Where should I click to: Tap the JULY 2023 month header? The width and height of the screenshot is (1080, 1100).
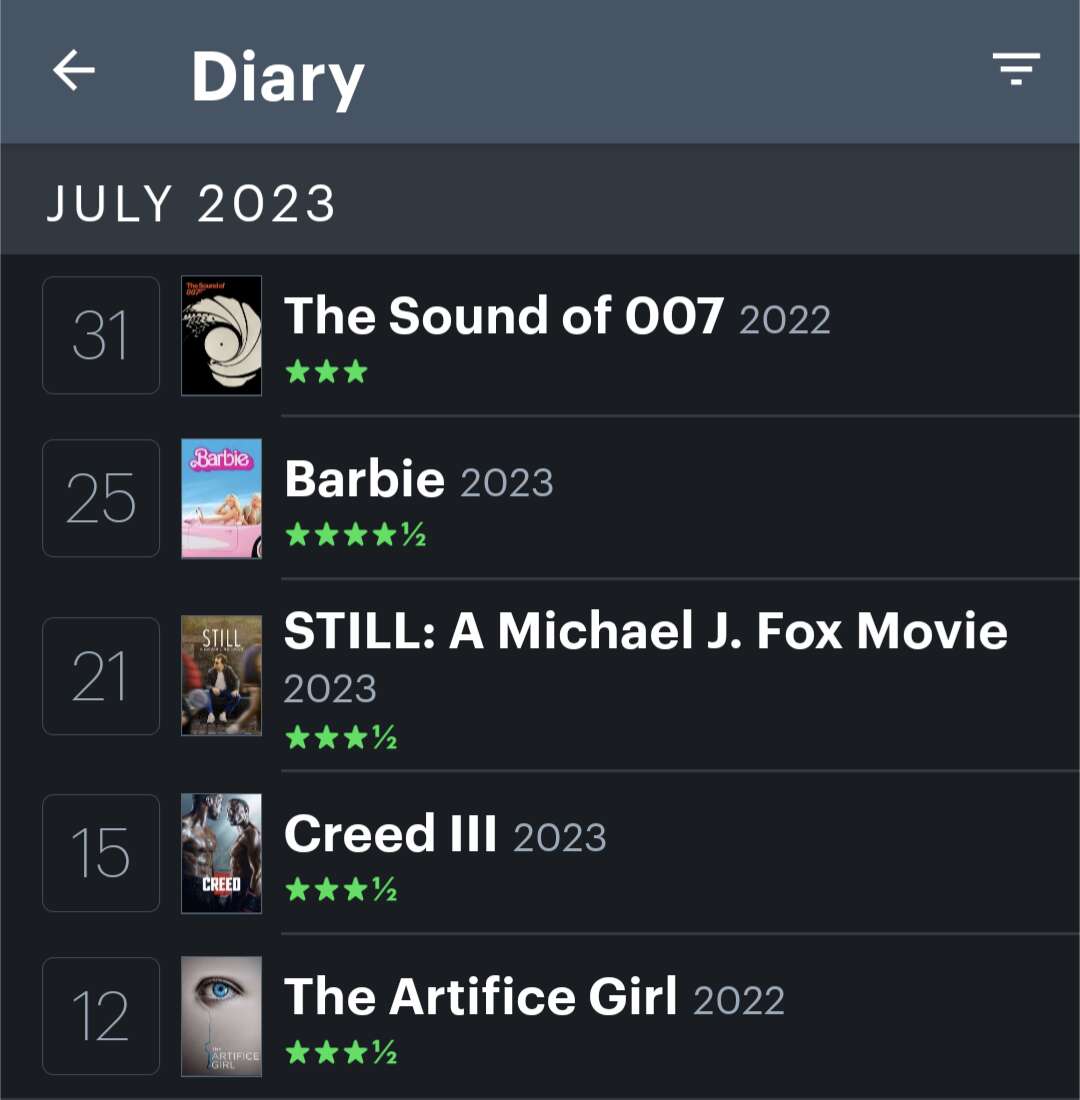190,204
